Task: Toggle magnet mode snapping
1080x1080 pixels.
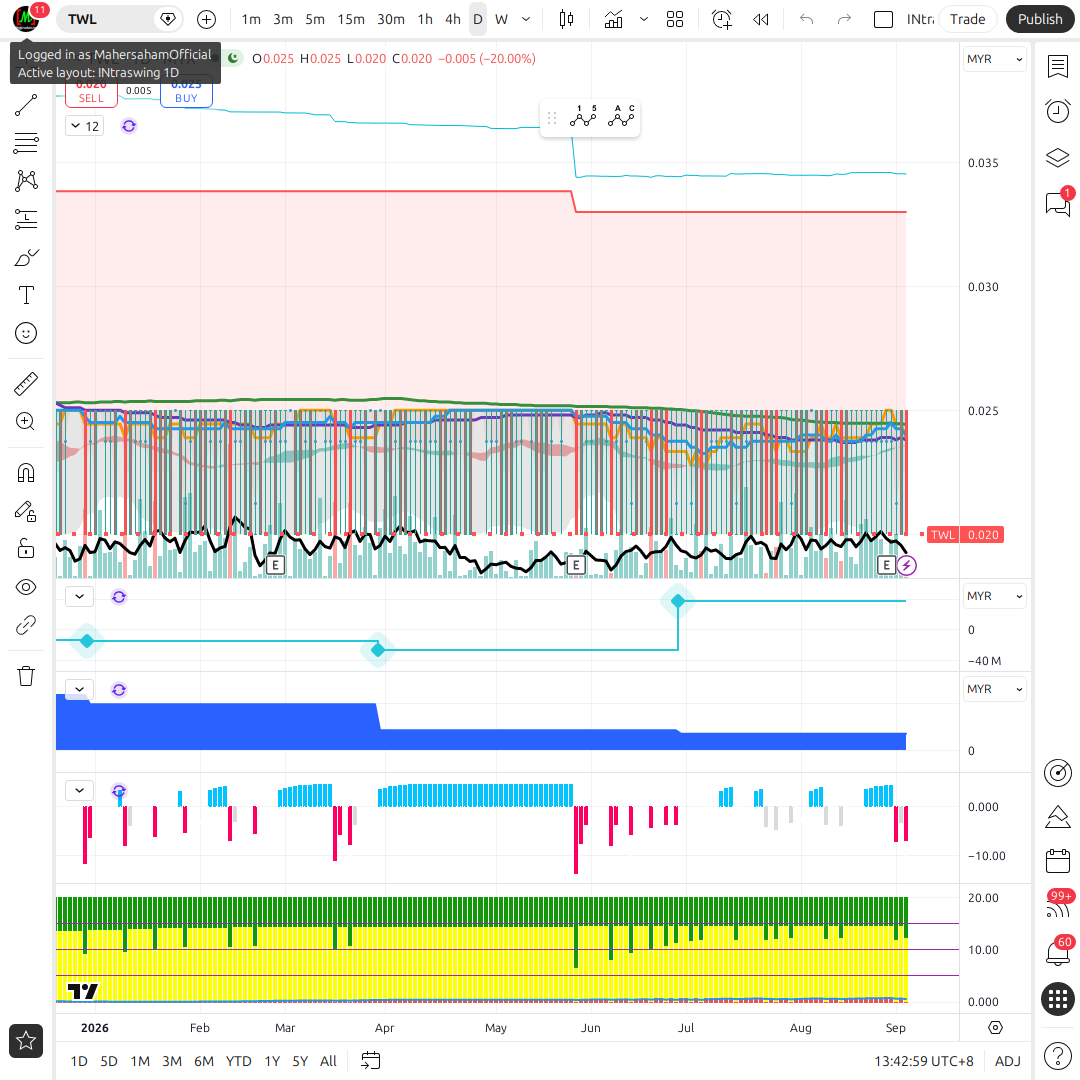Action: coord(26,473)
